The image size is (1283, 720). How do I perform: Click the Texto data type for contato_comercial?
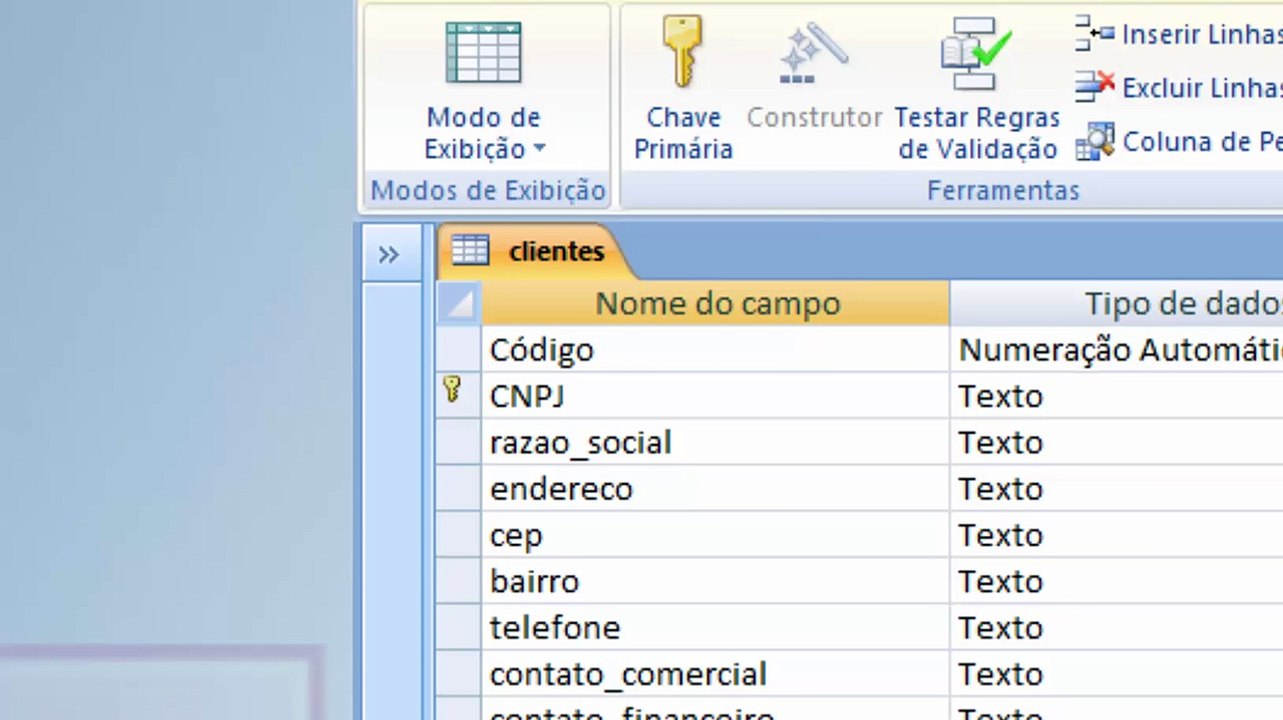pos(1116,673)
